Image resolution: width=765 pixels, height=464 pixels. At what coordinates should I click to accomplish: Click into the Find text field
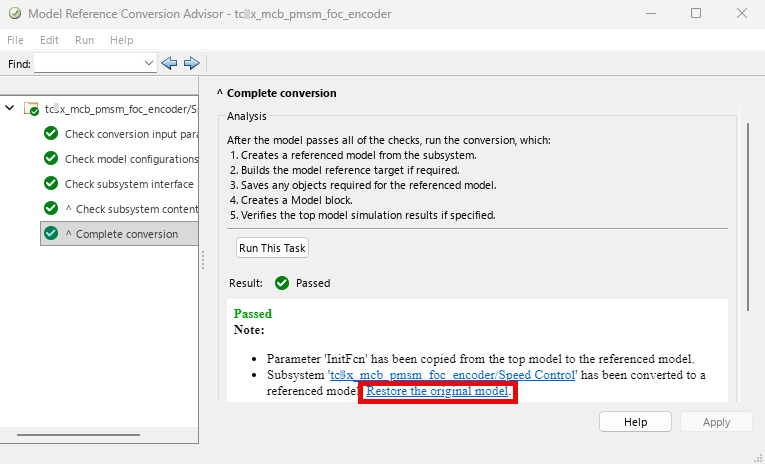[88, 63]
